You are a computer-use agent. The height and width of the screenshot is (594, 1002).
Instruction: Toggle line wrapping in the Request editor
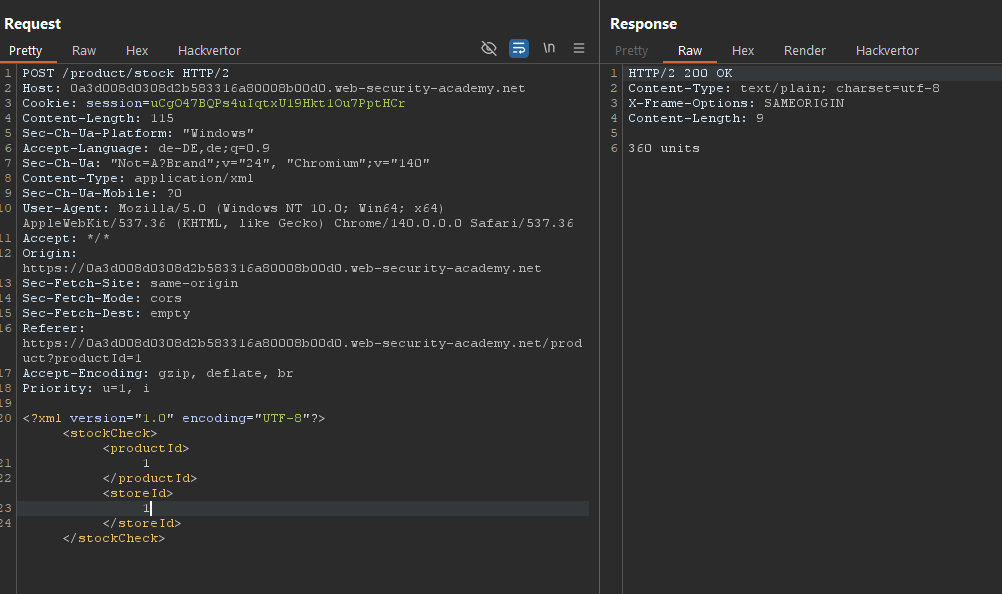pos(518,48)
